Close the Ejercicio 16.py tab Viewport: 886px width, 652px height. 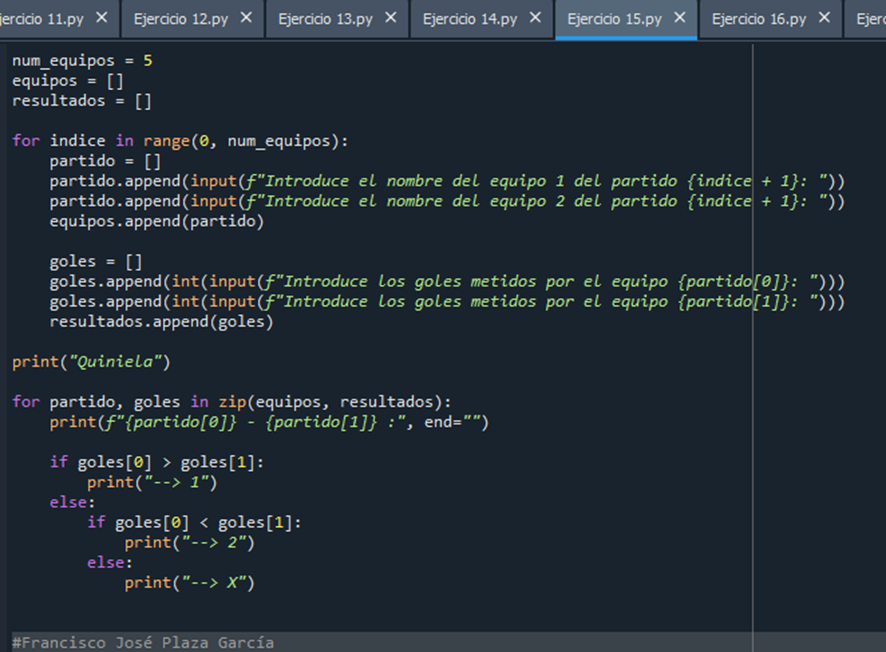[x=824, y=18]
